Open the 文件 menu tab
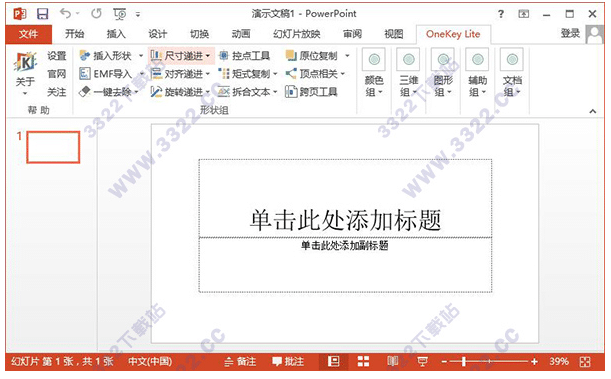 coord(28,34)
